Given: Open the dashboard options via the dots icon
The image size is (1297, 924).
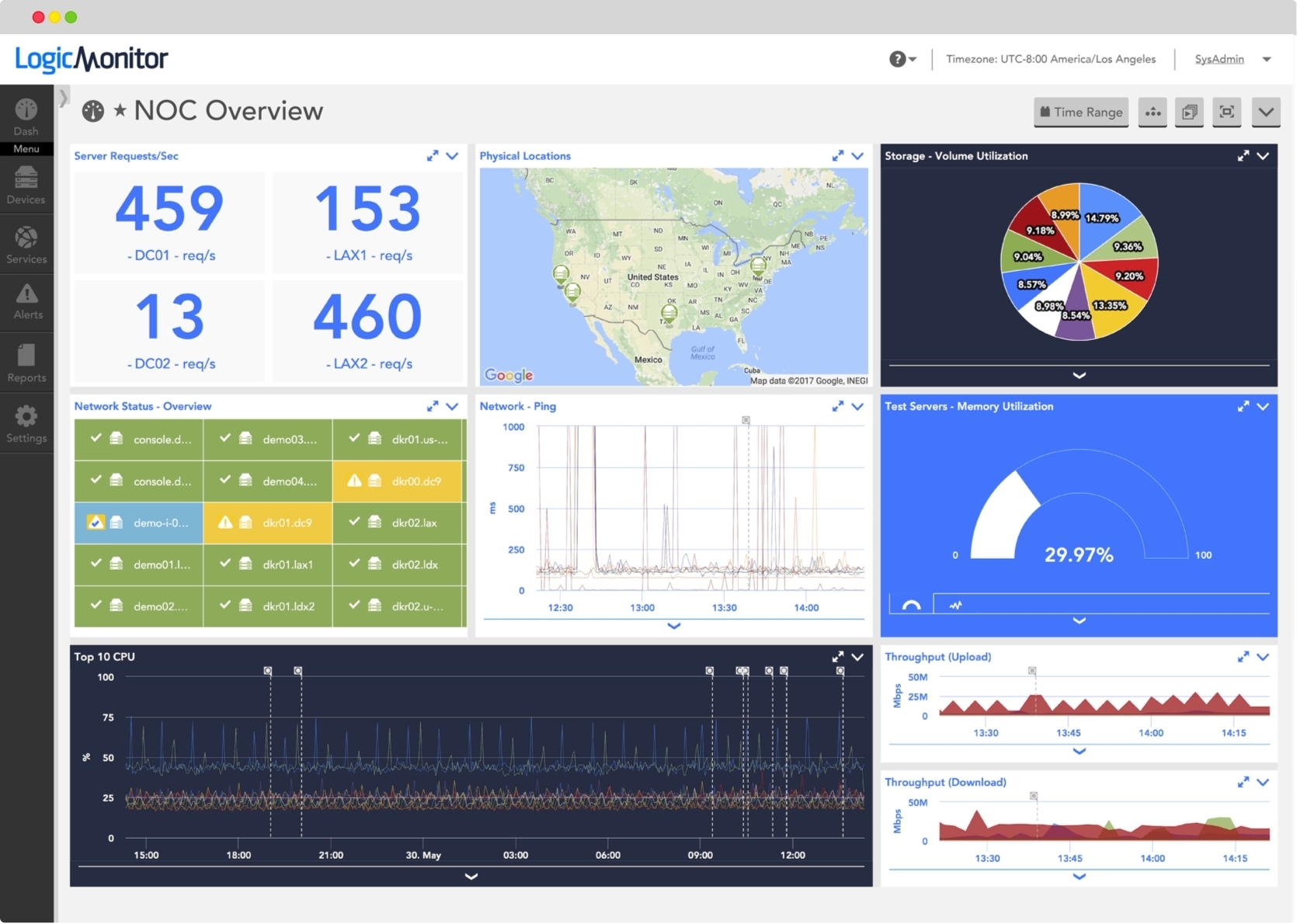Looking at the screenshot, I should click(1153, 112).
